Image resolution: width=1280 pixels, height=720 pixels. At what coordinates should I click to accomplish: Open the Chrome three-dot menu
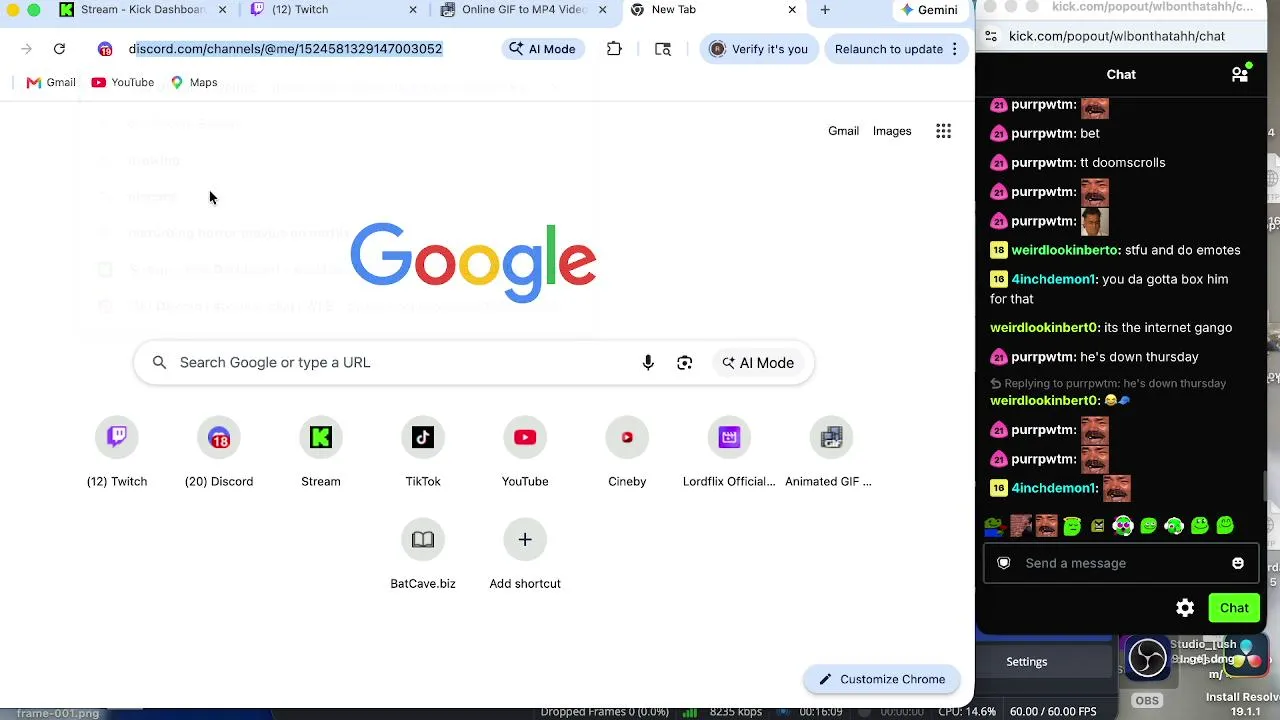[x=955, y=49]
